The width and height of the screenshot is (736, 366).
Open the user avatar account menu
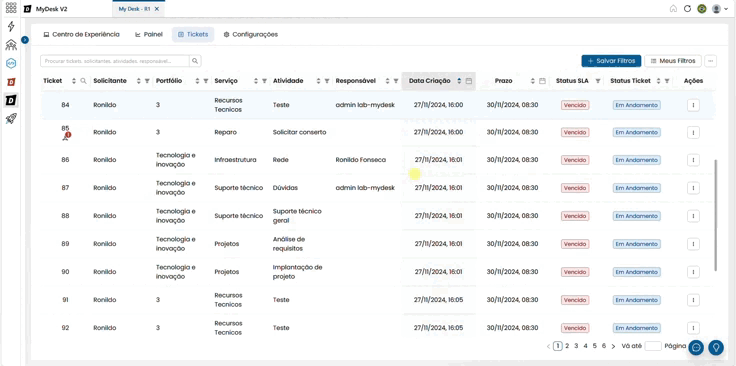click(x=720, y=8)
